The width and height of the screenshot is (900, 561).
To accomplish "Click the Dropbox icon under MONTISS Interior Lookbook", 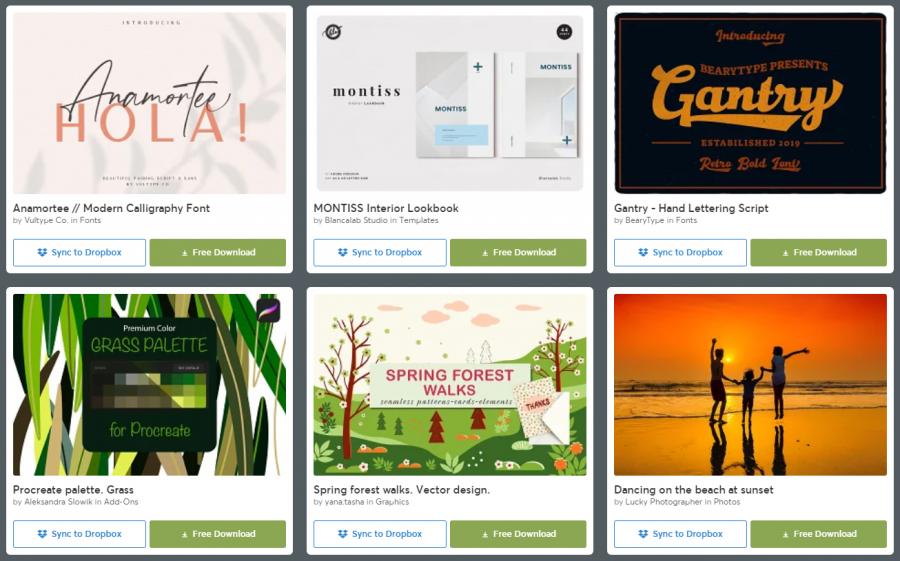I will pyautogui.click(x=343, y=252).
